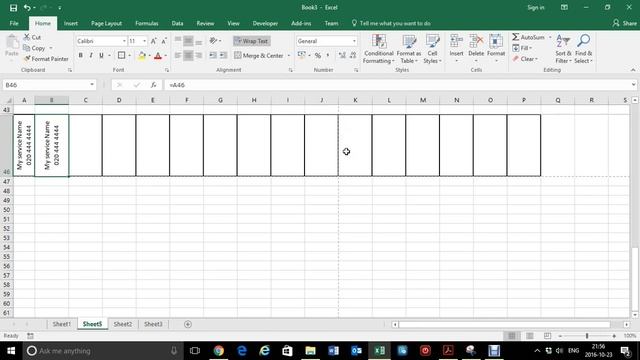
Task: Copy the selection
Action: (34, 48)
